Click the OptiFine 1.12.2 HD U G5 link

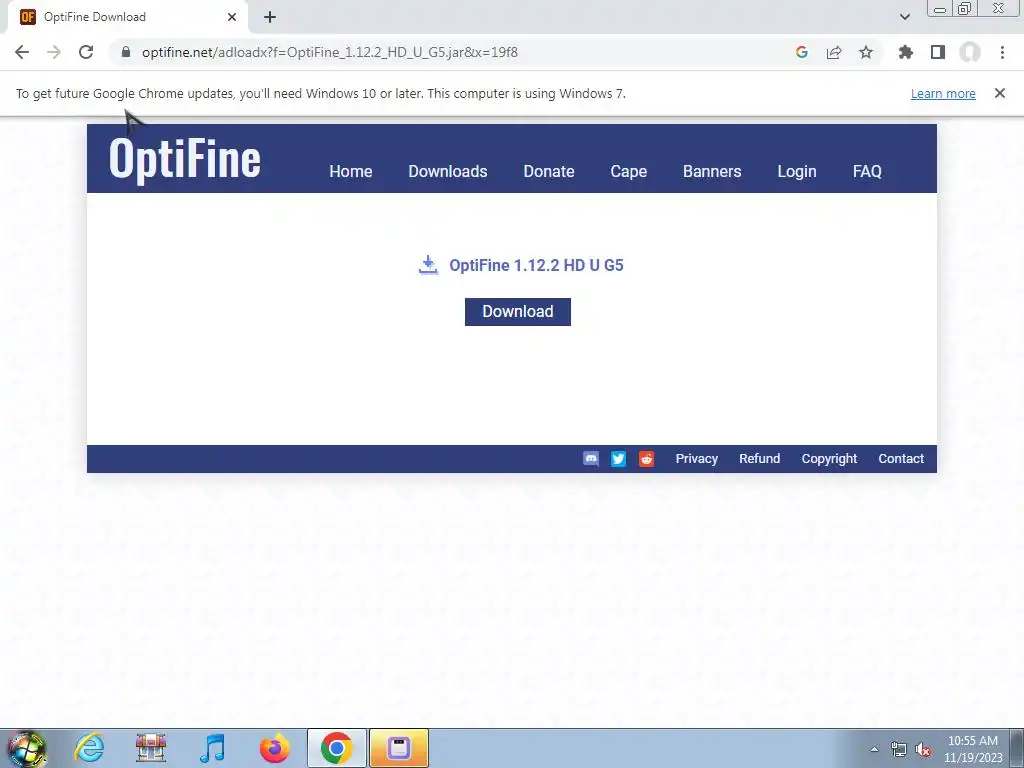coord(536,265)
